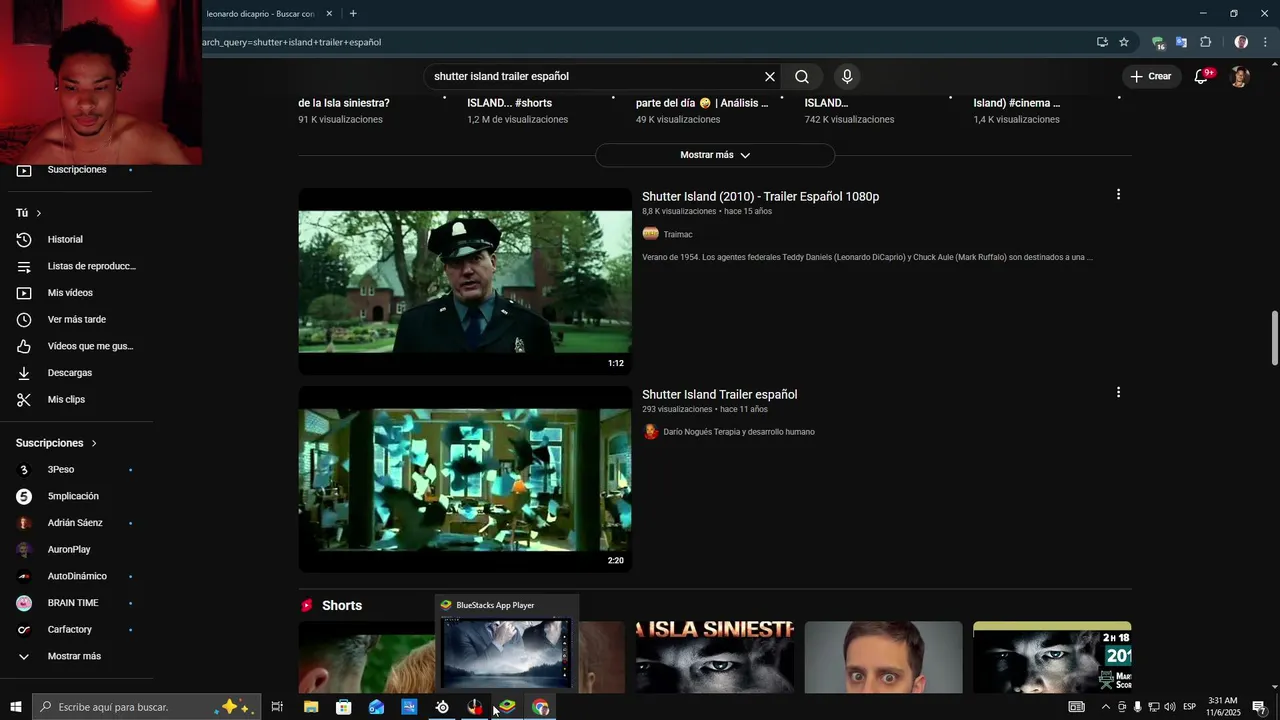
Task: Open Microsoft Store from the taskbar
Action: (x=344, y=707)
